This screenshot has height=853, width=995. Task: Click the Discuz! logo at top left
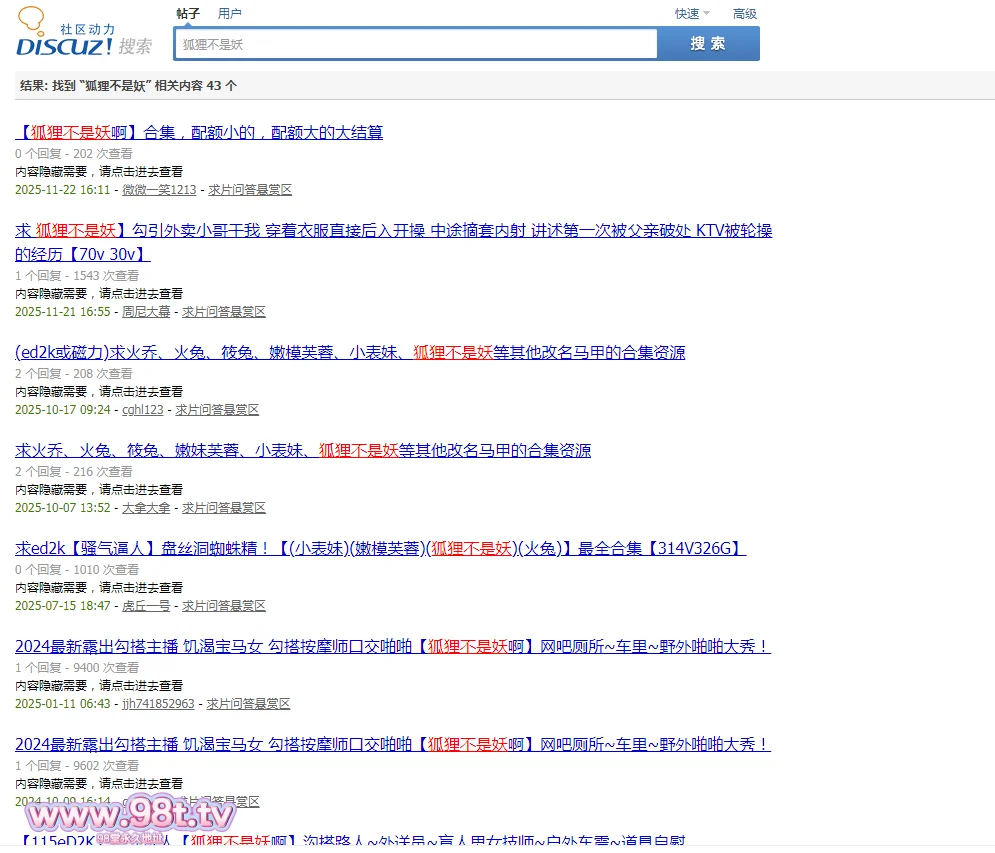tap(84, 36)
